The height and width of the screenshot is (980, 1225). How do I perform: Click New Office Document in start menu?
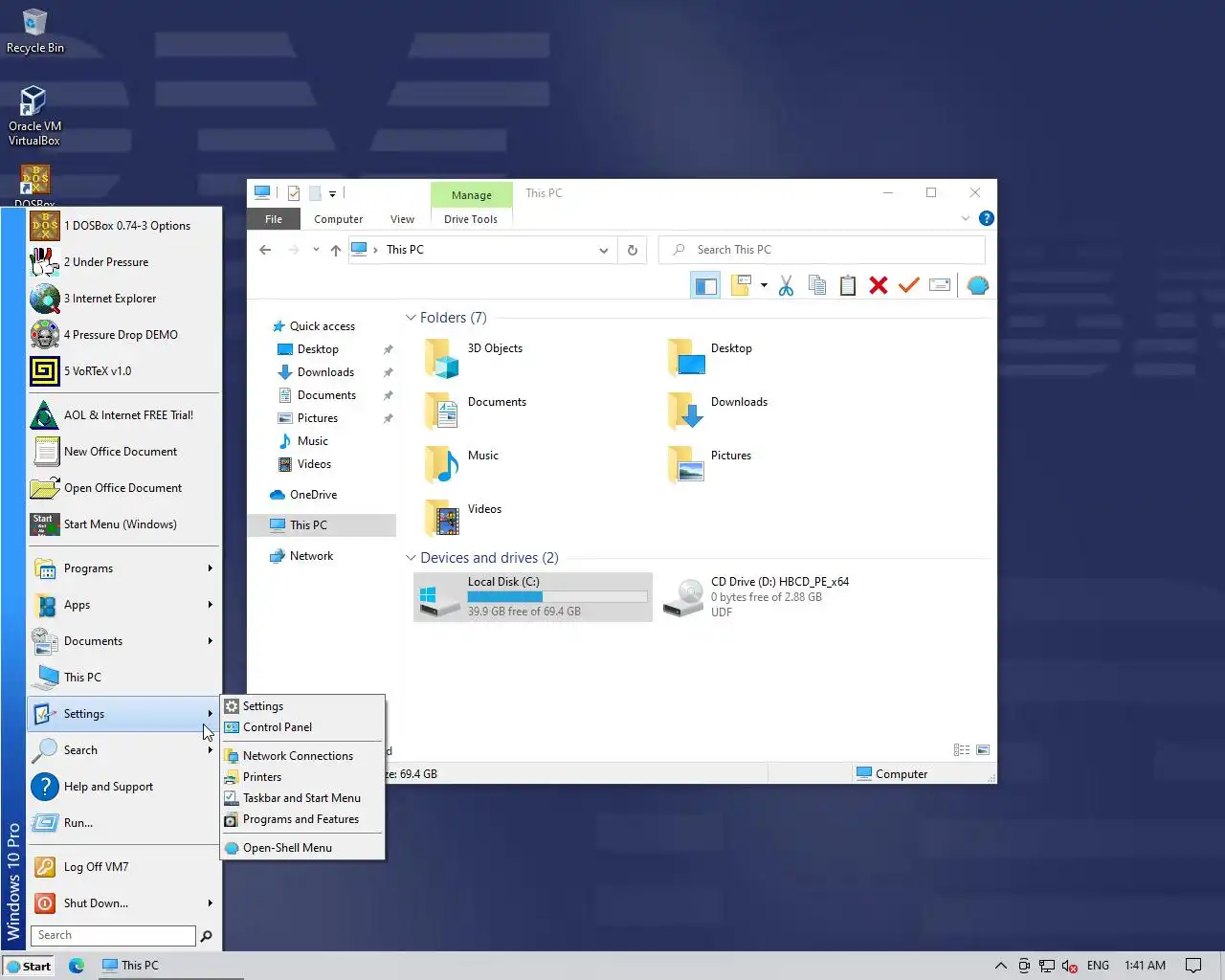pyautogui.click(x=124, y=452)
